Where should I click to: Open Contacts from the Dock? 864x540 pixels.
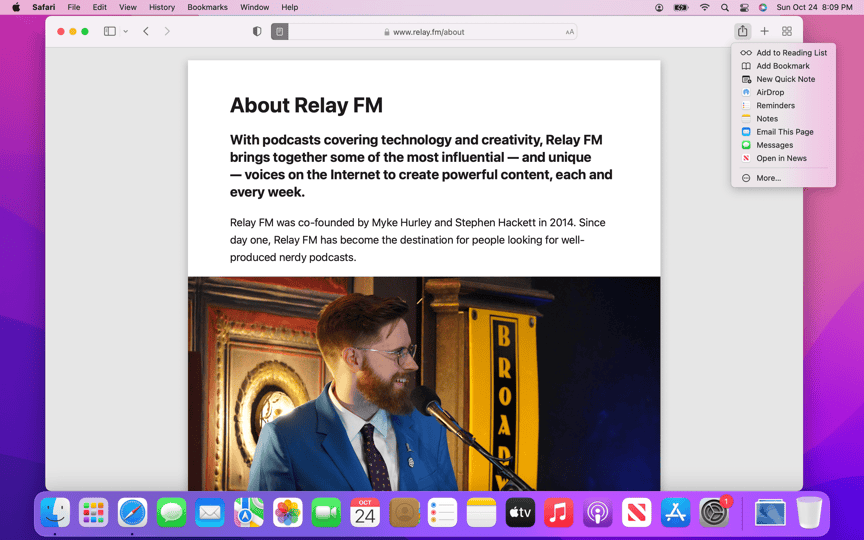click(404, 512)
